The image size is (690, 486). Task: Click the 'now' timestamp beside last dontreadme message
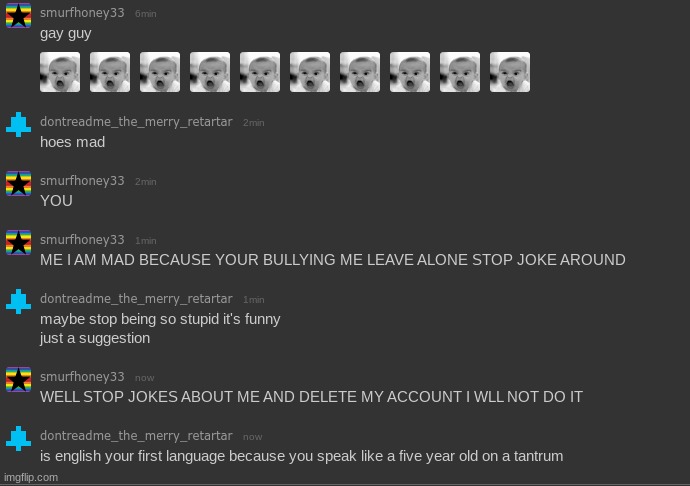tap(253, 437)
